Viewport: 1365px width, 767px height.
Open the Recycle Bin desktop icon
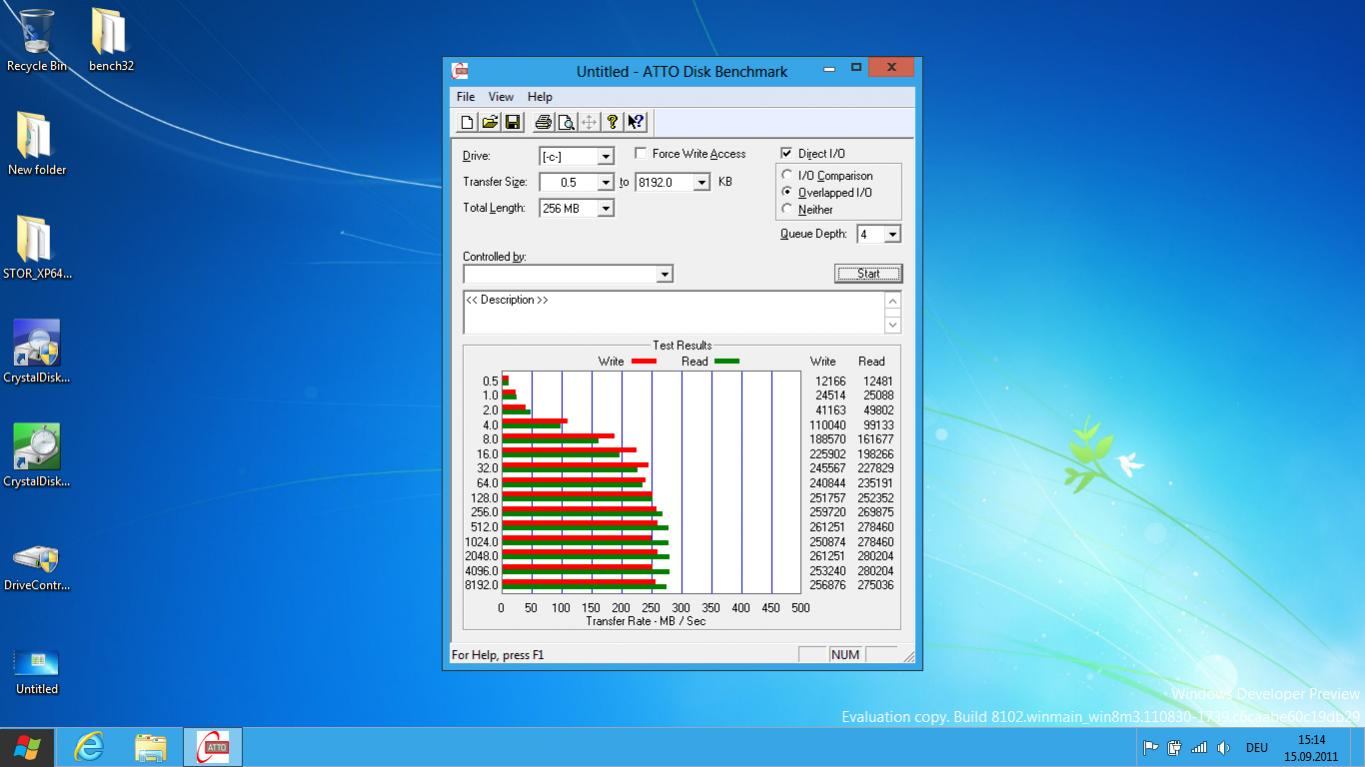click(x=37, y=40)
